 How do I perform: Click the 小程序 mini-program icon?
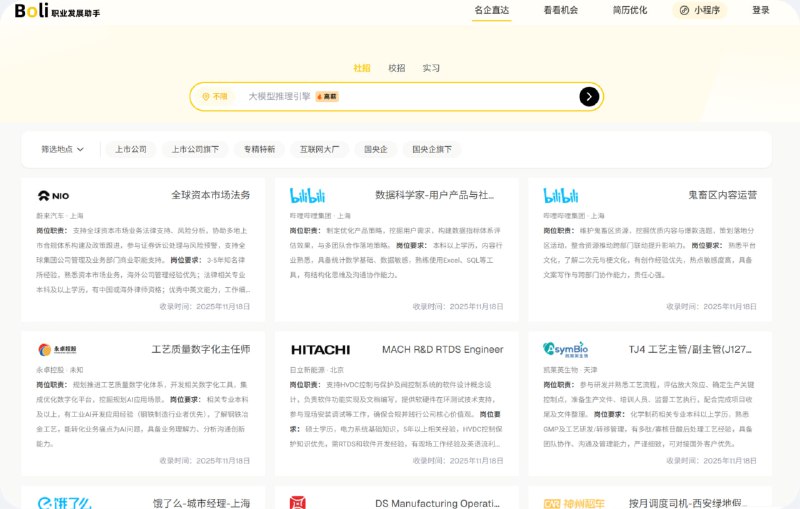click(x=684, y=10)
